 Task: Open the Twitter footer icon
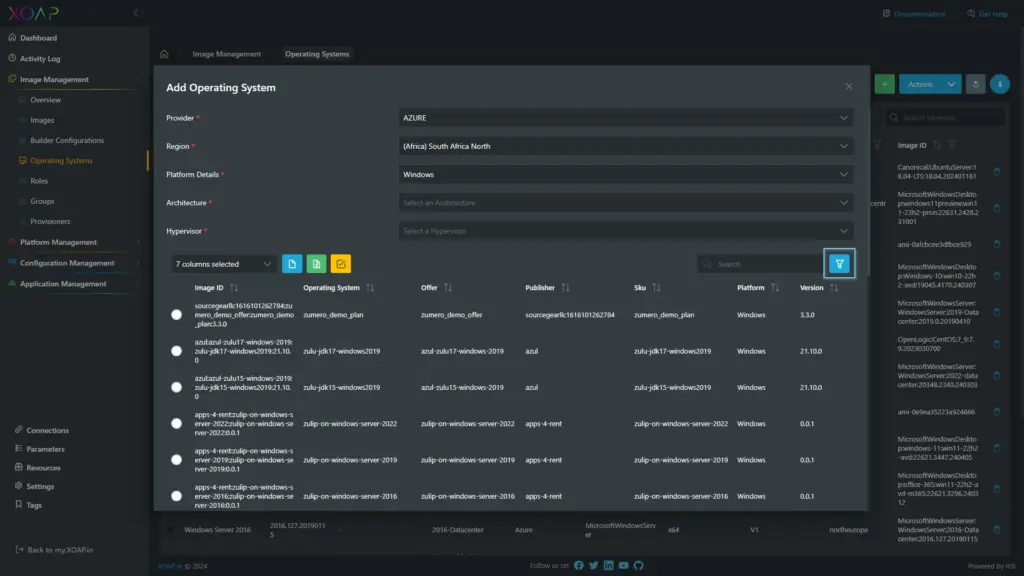[594, 566]
